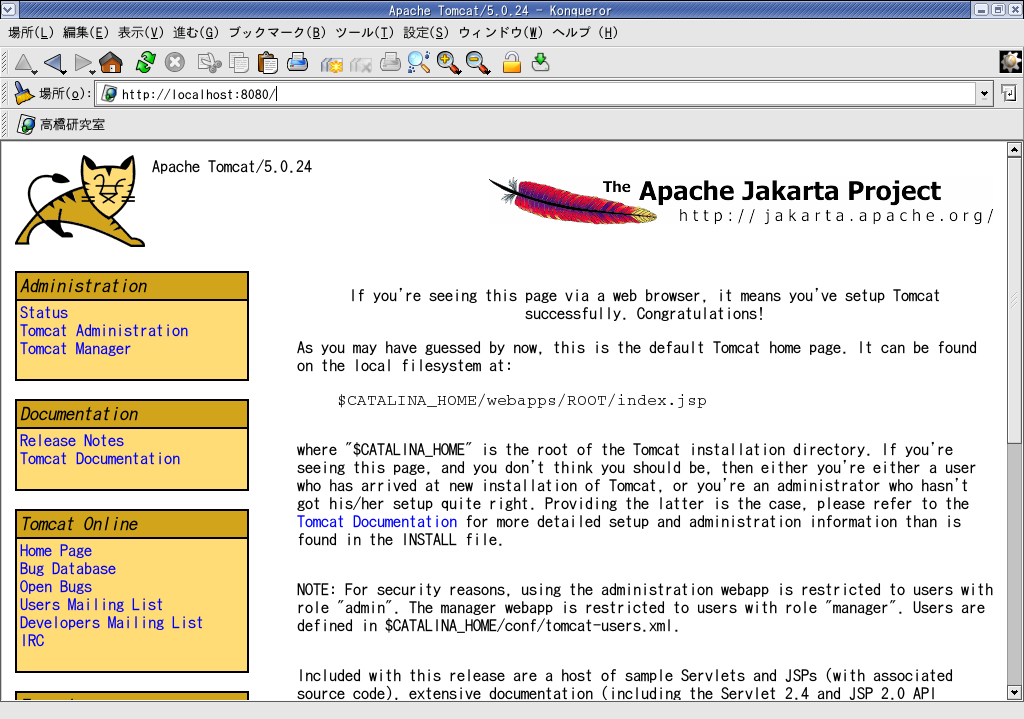Open the Tomcat Manager link
The height and width of the screenshot is (719, 1024).
[x=75, y=349]
